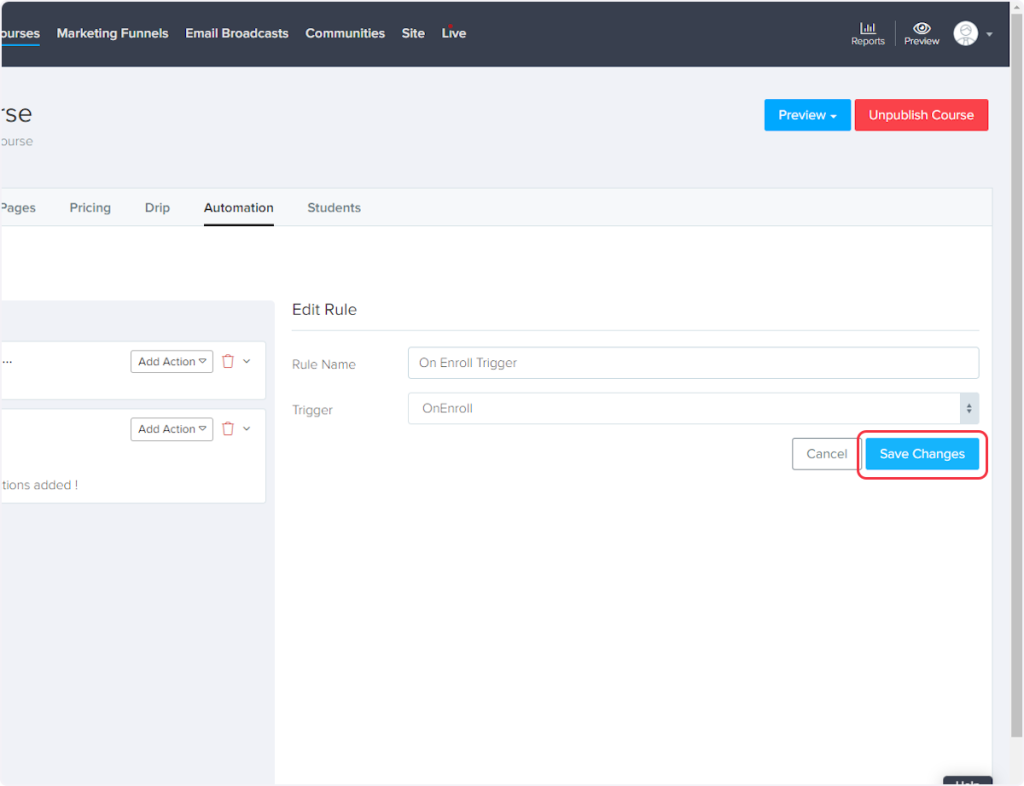
Task: Switch to the Drip tab
Action: pos(157,208)
